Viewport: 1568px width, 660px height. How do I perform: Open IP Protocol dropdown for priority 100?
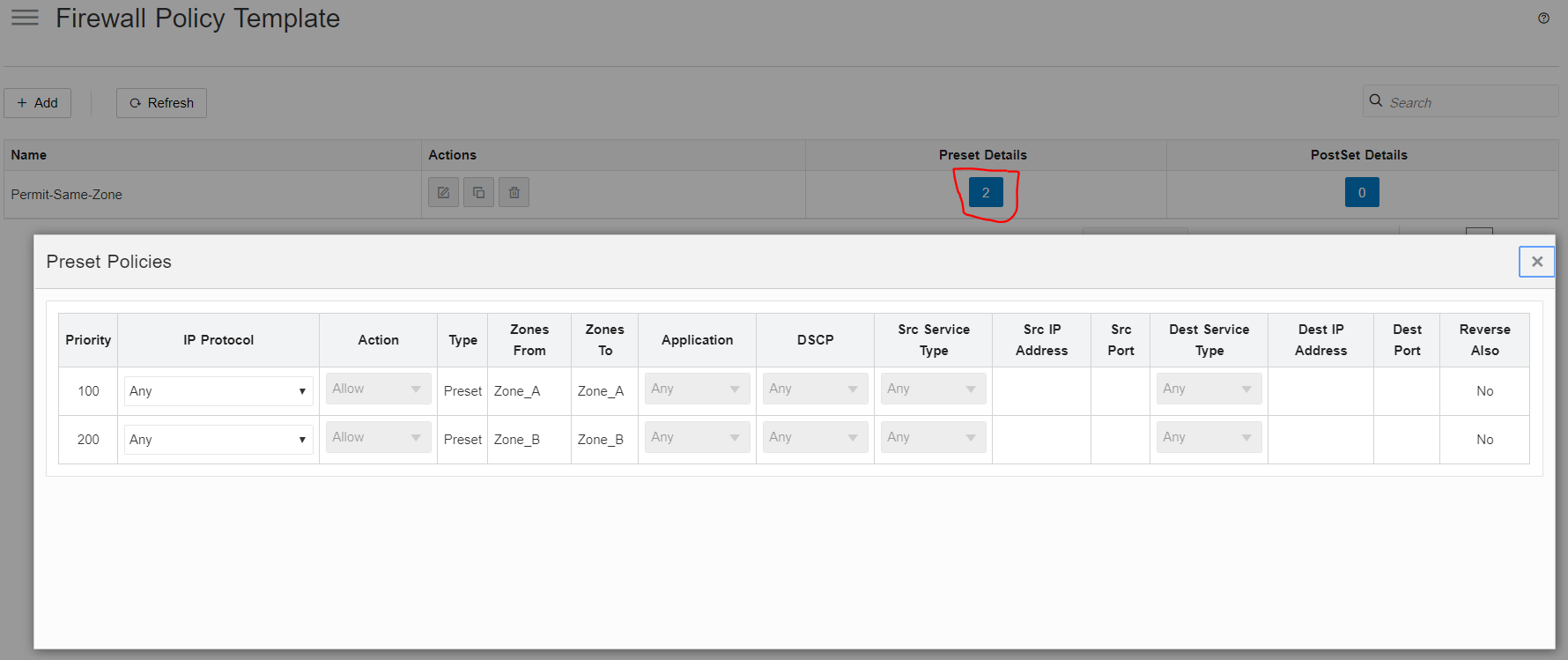coord(218,391)
